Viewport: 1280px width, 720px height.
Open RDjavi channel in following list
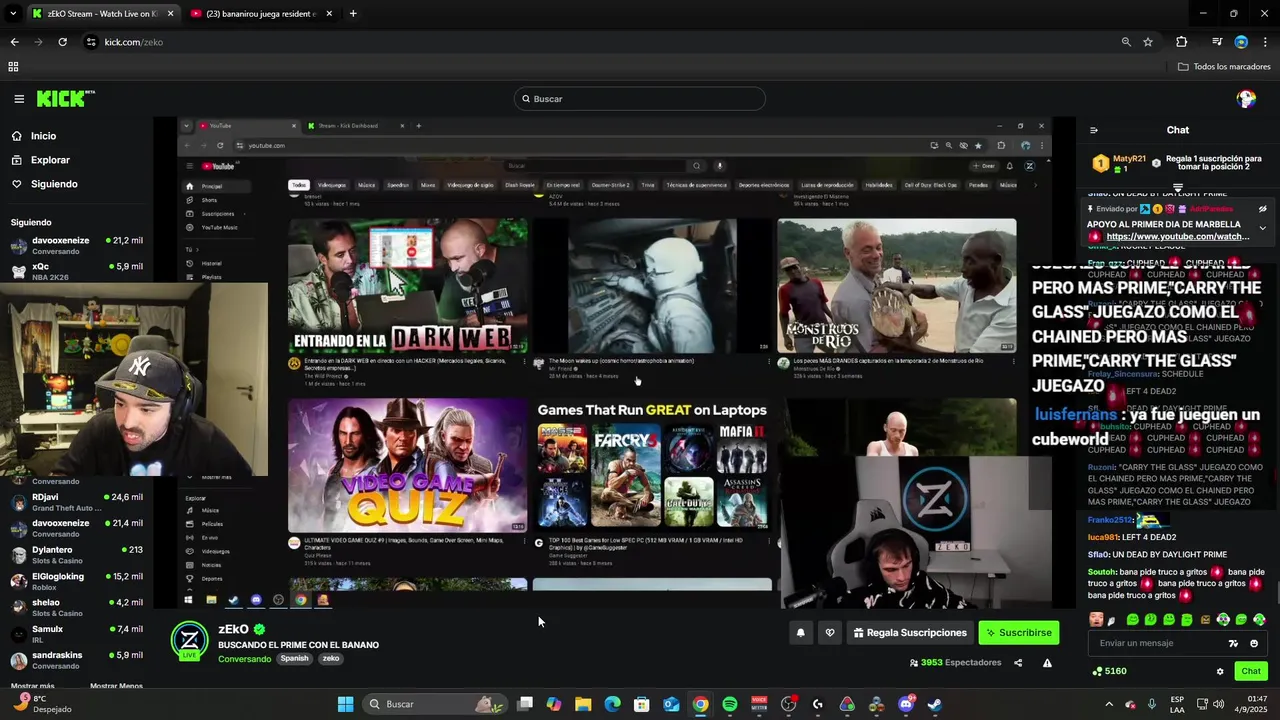point(76,502)
